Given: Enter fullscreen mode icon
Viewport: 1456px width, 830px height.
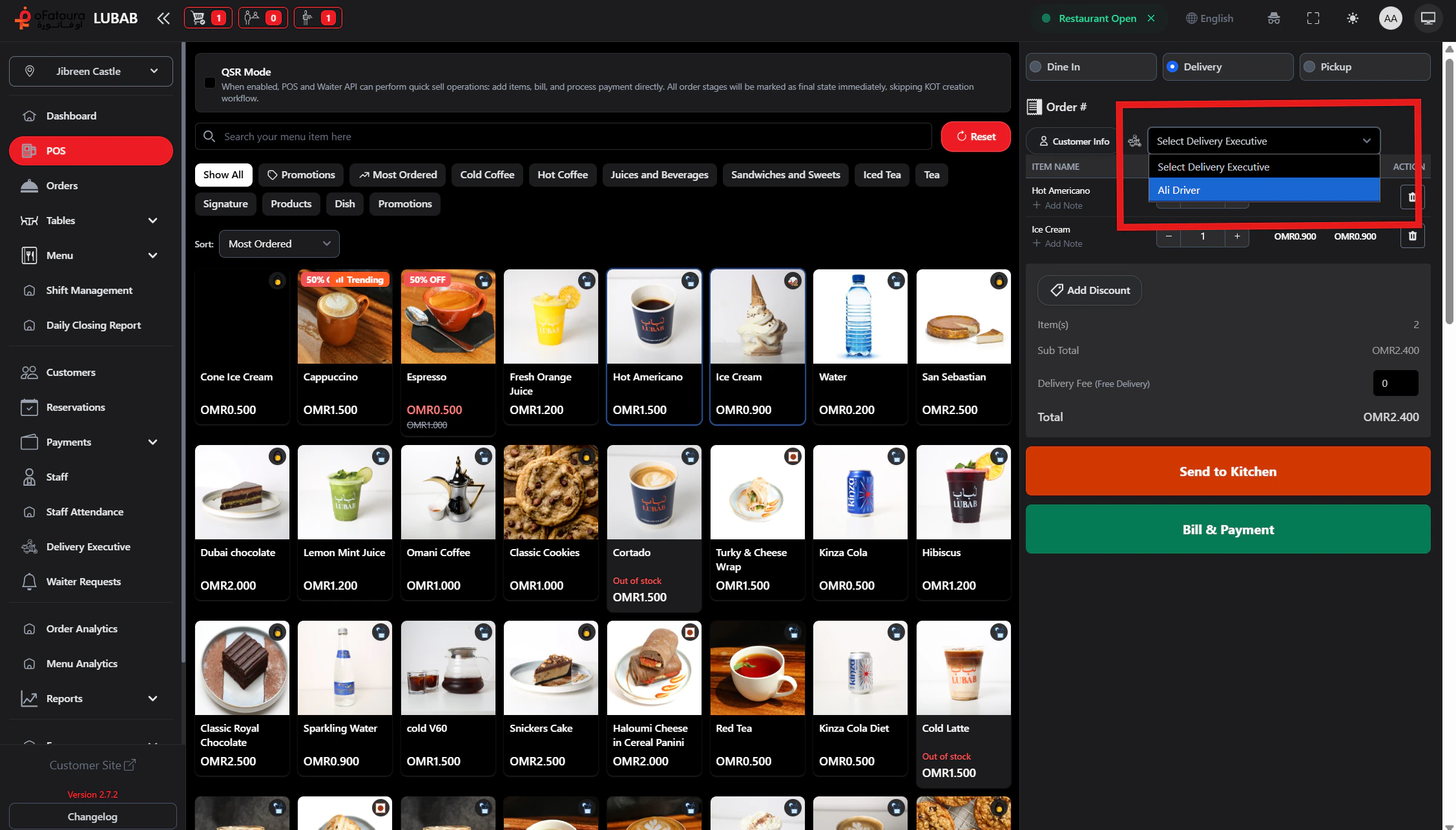Looking at the screenshot, I should (1313, 18).
